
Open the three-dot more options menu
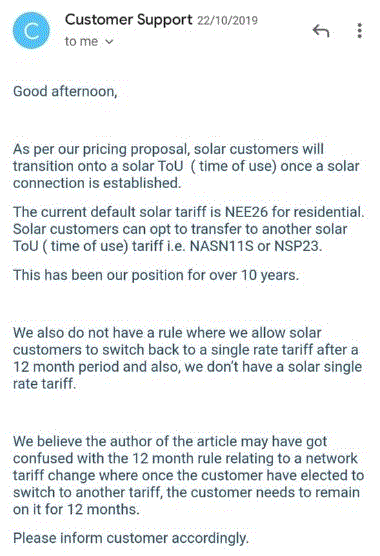pyautogui.click(x=359, y=30)
